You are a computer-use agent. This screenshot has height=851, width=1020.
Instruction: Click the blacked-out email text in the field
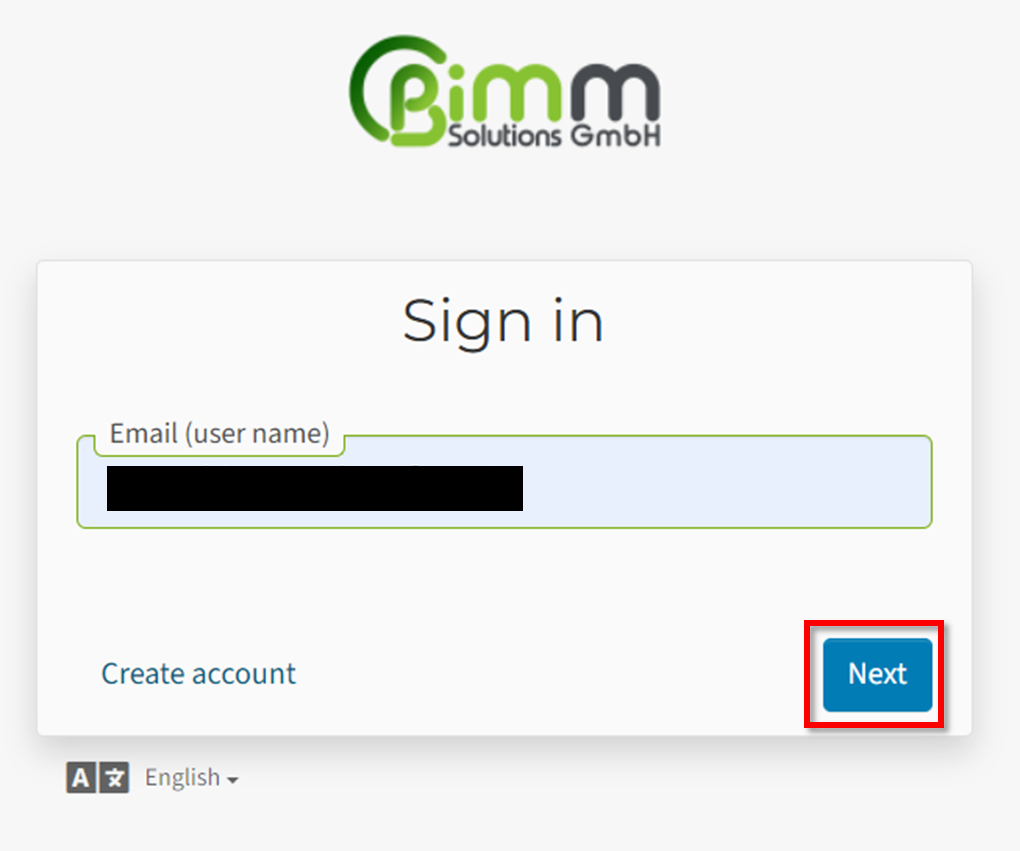coord(315,488)
